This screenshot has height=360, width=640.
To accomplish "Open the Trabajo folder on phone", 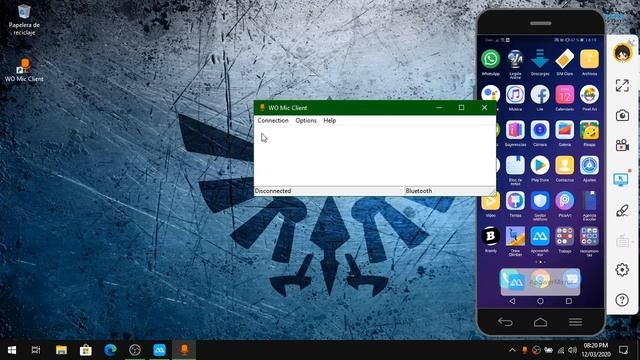I will coord(564,236).
